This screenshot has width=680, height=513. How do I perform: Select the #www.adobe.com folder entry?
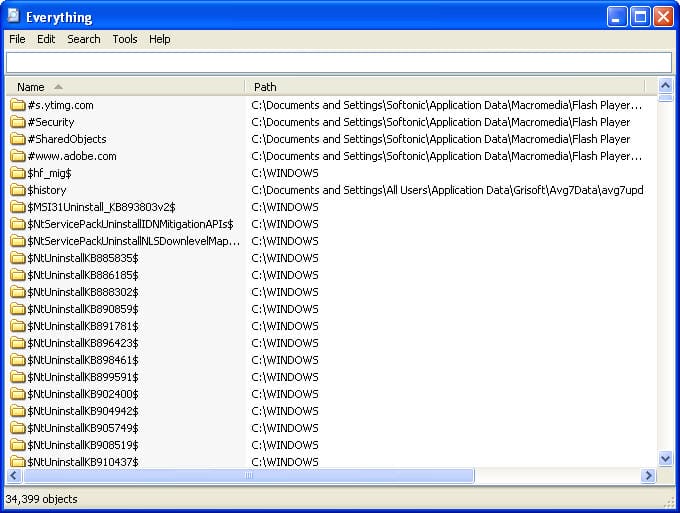coord(72,156)
